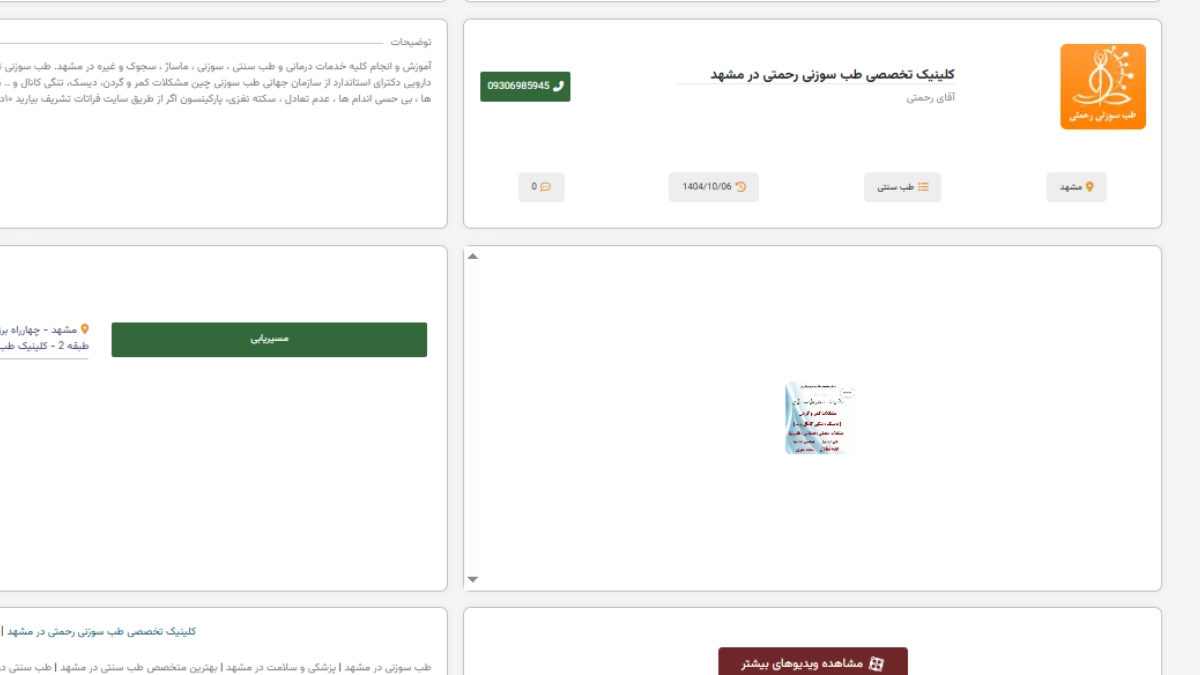Click the orange pin beside the address
1200x675 pixels.
pos(85,329)
